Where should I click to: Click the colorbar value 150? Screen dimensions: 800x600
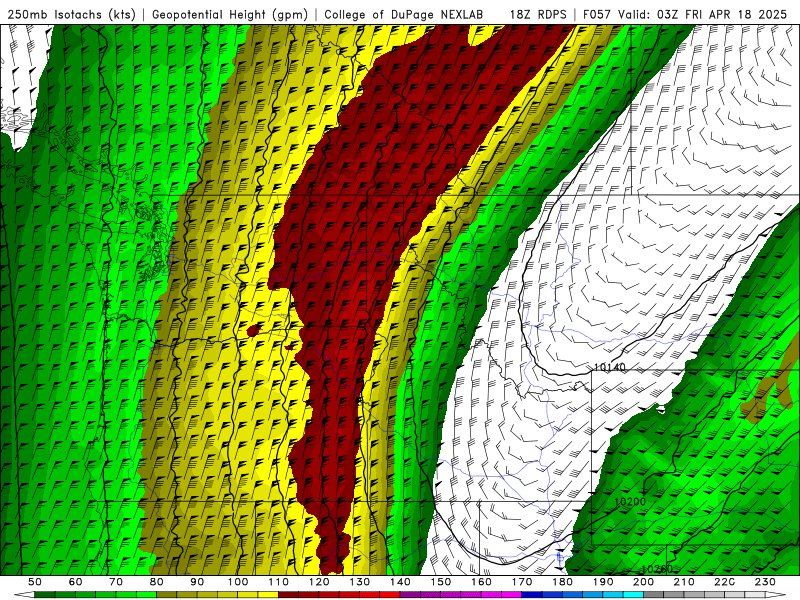pos(441,582)
